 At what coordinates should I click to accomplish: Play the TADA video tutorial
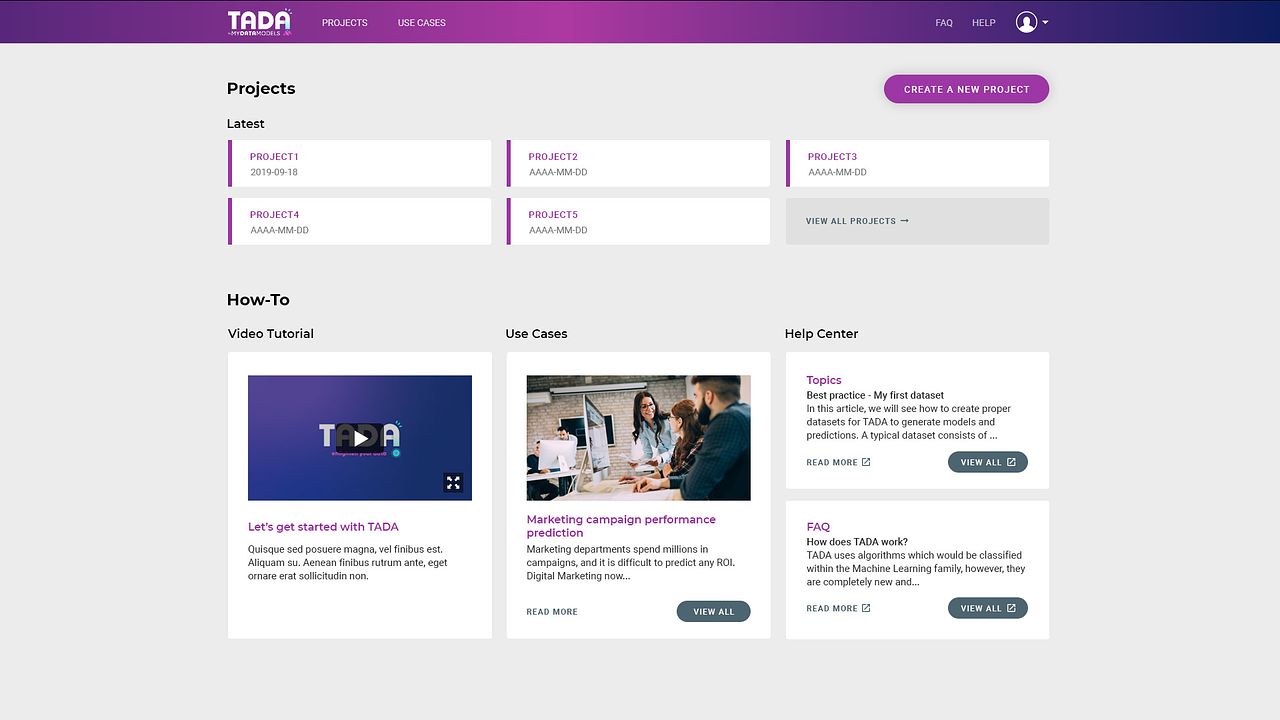[360, 437]
